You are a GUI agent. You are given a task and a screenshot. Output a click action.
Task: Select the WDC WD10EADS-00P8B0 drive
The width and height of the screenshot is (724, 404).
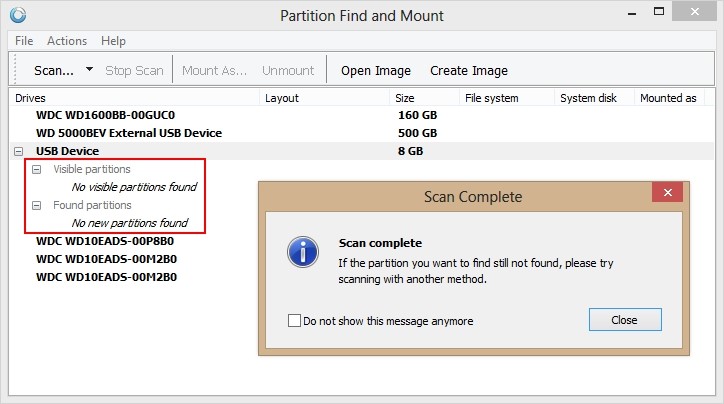pos(105,241)
